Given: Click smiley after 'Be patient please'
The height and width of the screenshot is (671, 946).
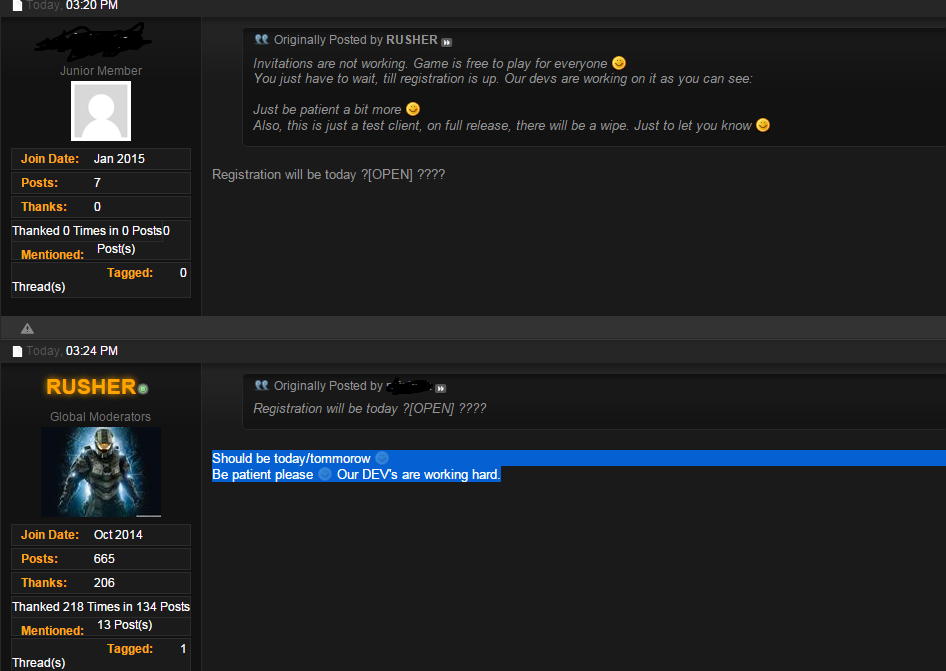Looking at the screenshot, I should tap(325, 474).
